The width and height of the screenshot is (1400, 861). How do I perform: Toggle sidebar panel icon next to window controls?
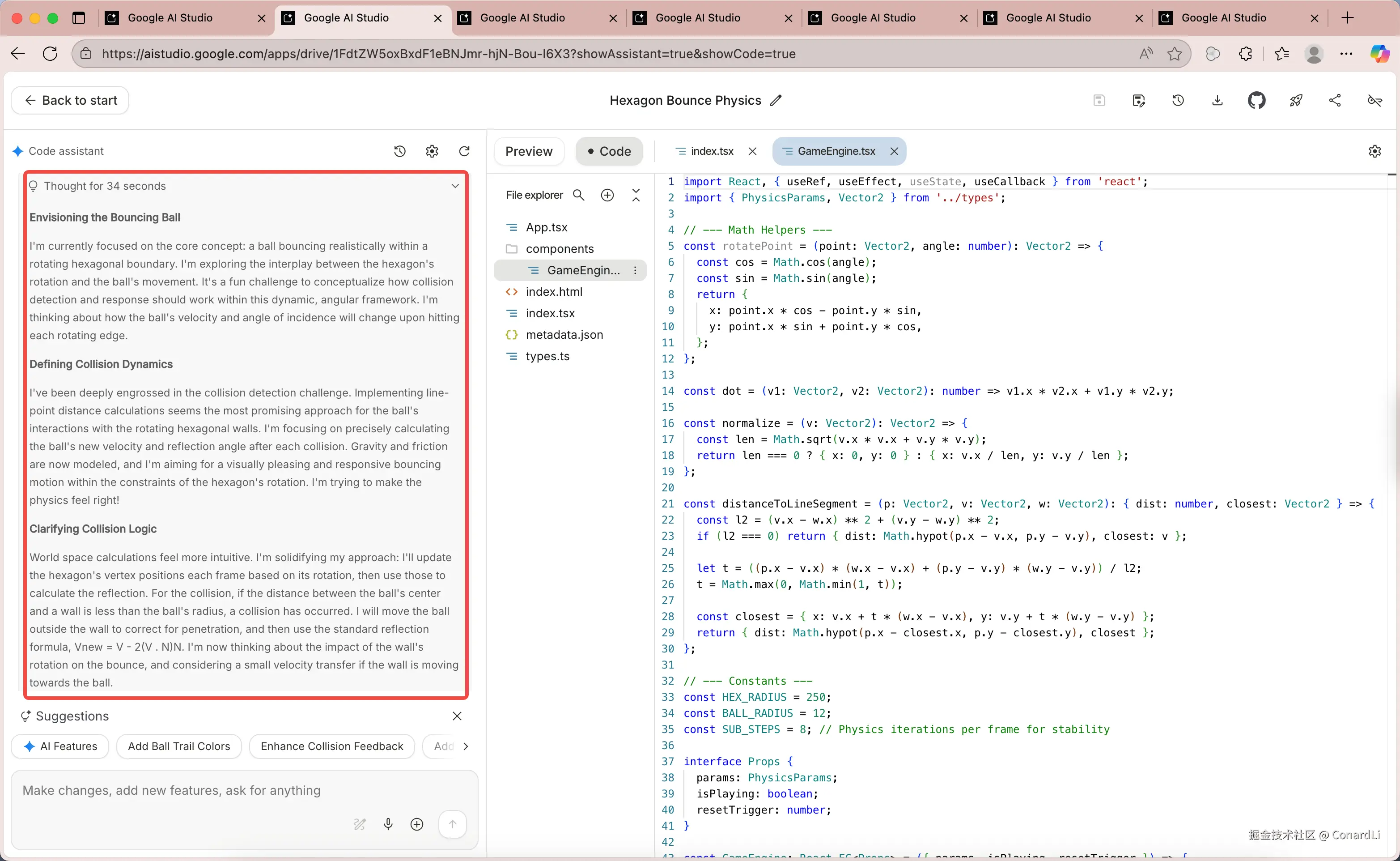point(79,18)
